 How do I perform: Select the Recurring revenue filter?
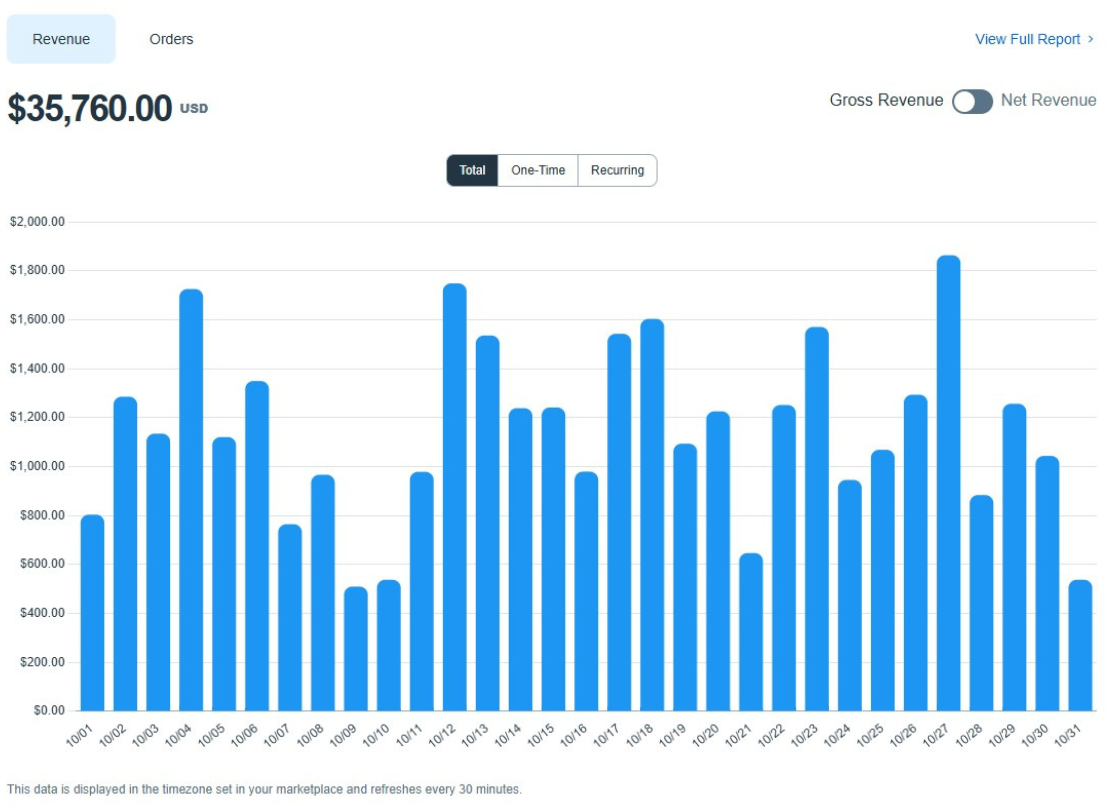(x=617, y=170)
